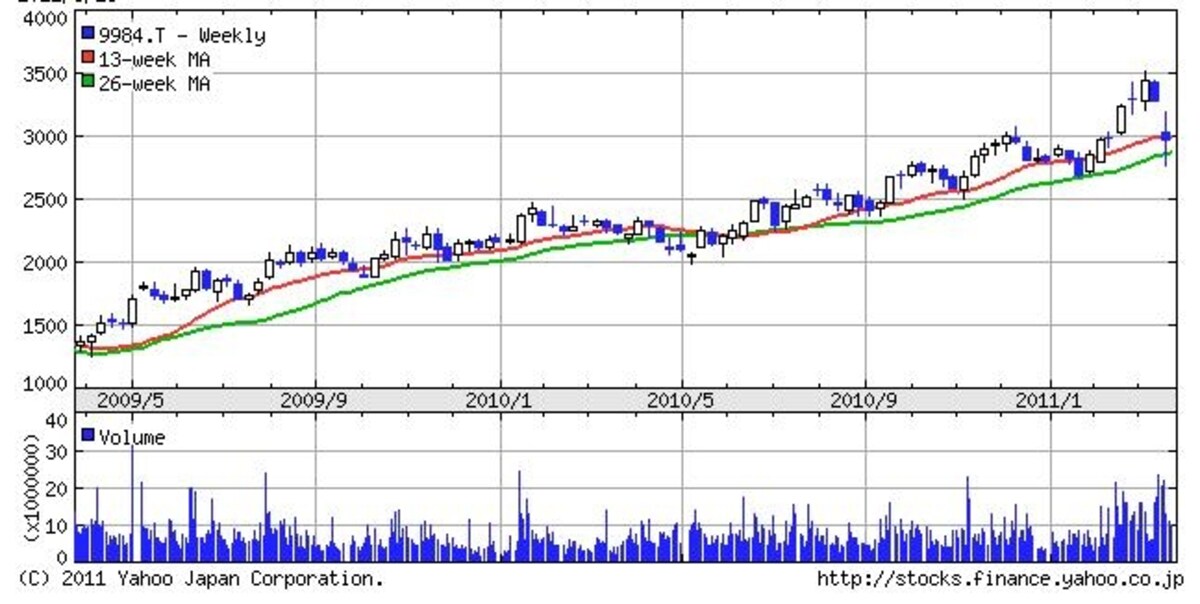Click the 2000 price axis label
Image resolution: width=1200 pixels, height=604 pixels.
click(43, 263)
